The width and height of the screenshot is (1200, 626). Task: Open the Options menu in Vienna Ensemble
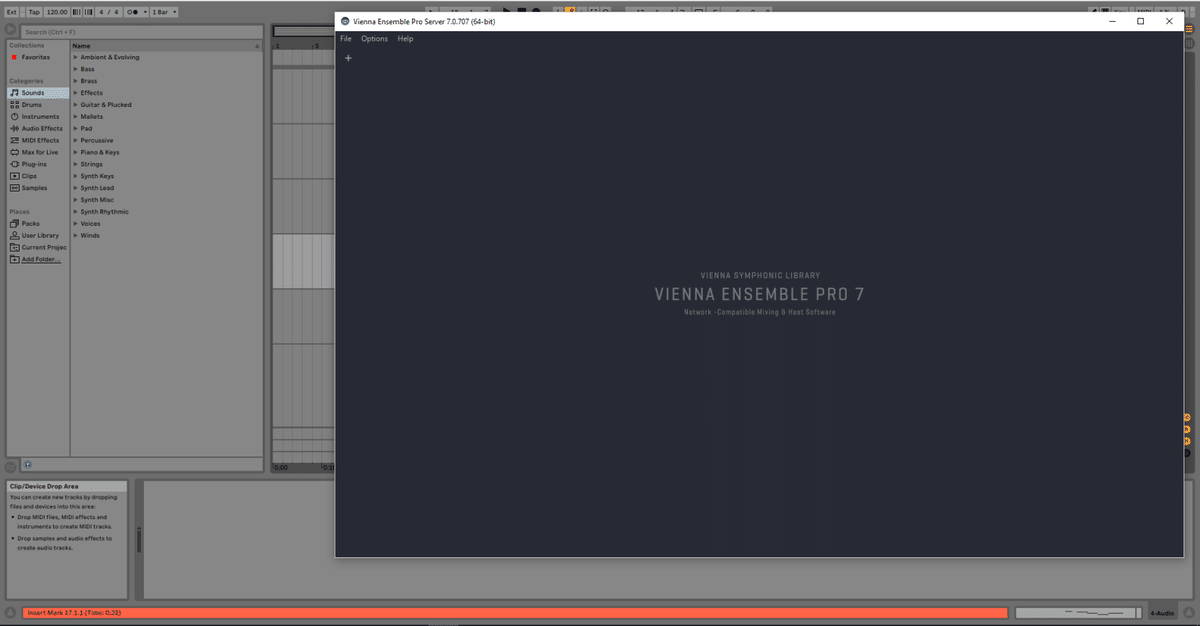point(374,39)
